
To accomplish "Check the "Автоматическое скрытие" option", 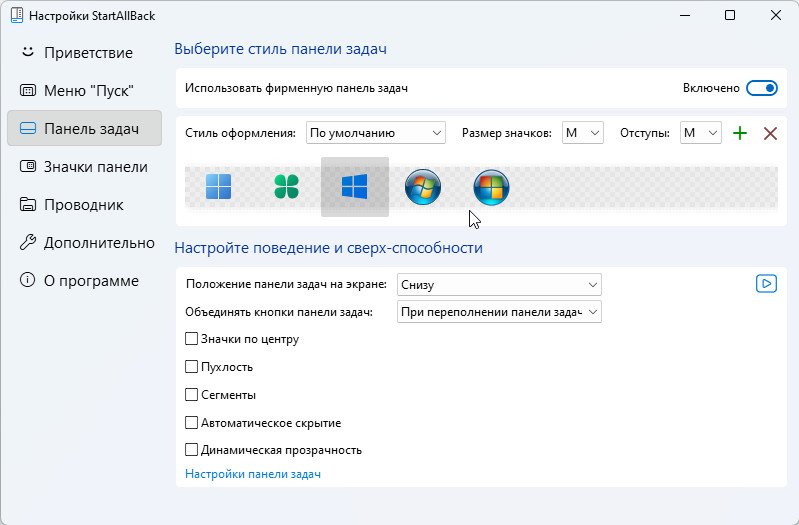I will [x=191, y=423].
